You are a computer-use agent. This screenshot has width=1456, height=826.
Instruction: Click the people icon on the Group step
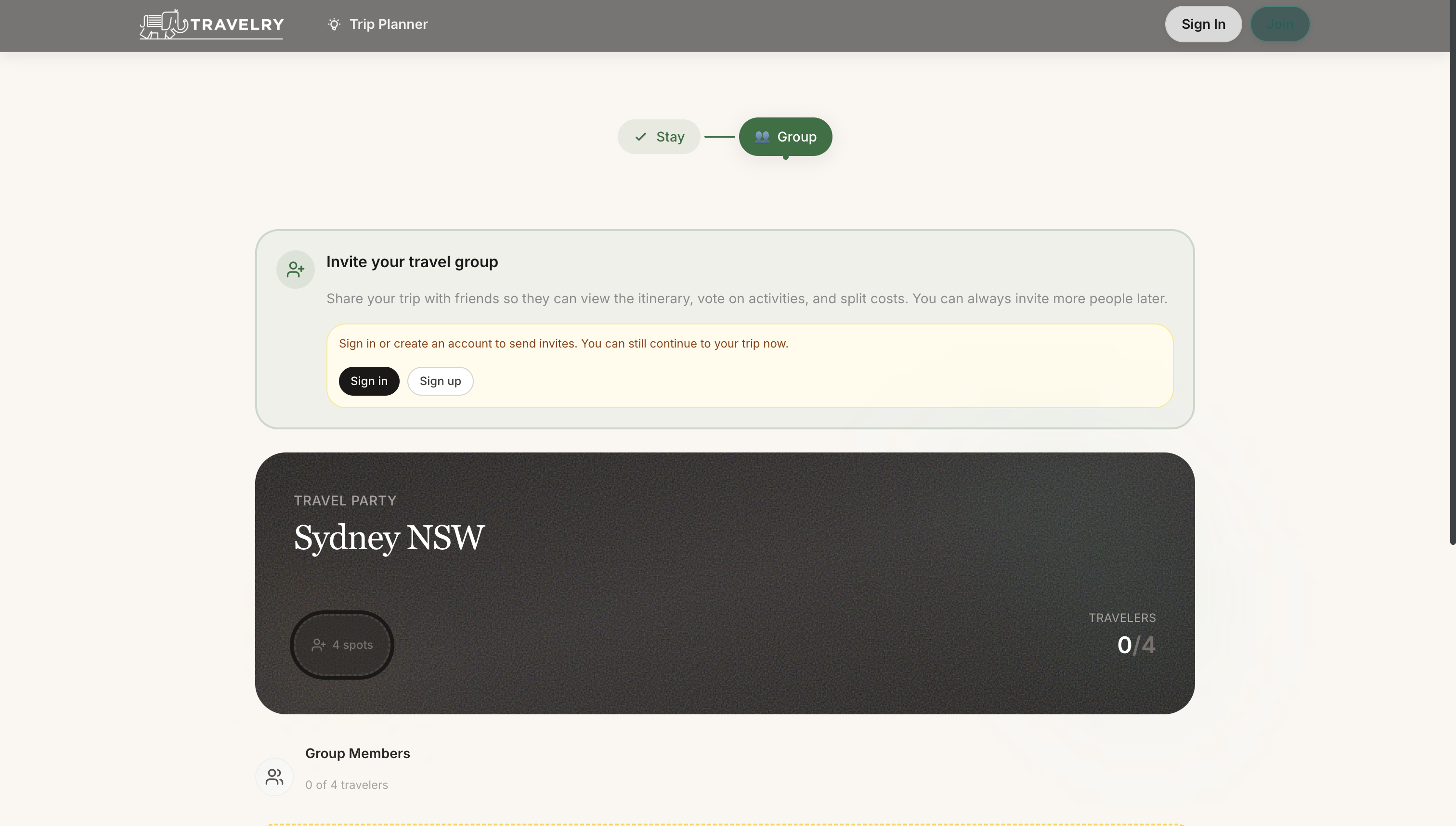[762, 137]
